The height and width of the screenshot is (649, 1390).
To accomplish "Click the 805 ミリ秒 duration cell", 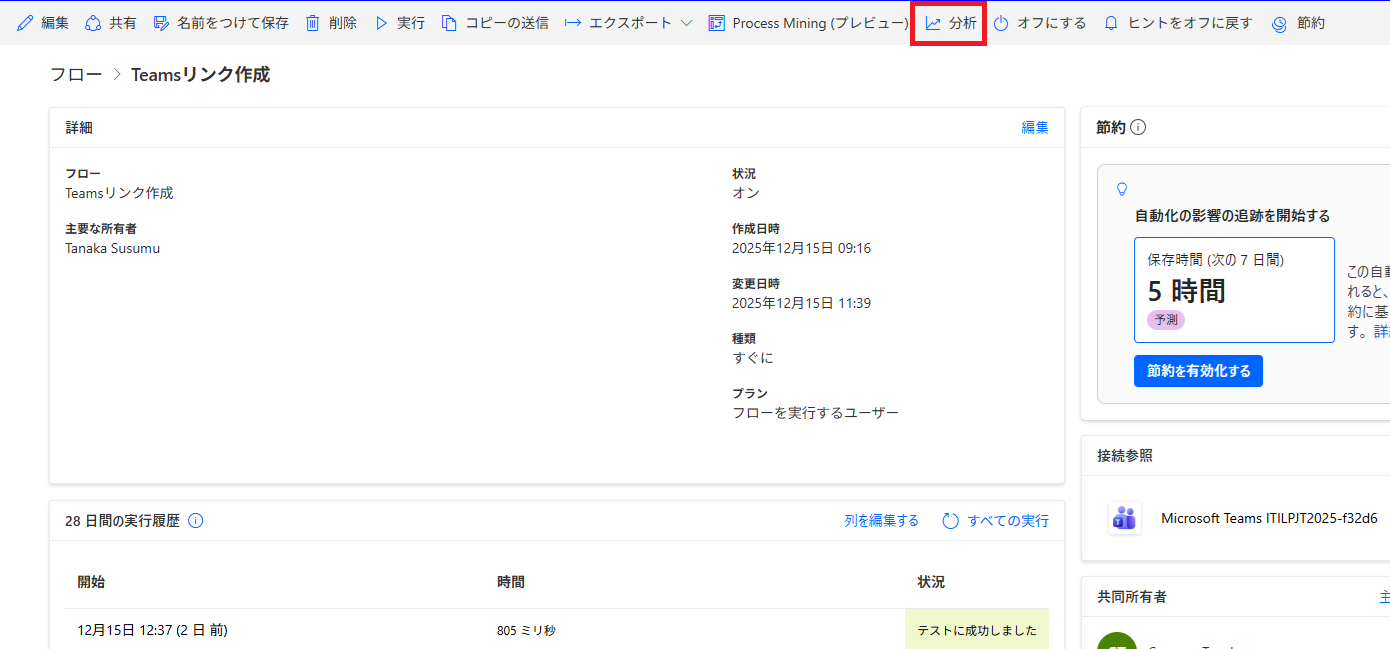I will [x=526, y=630].
